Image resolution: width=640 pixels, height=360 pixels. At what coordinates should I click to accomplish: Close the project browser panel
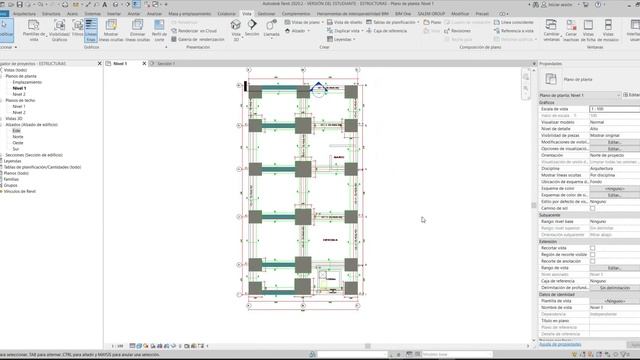pos(100,64)
